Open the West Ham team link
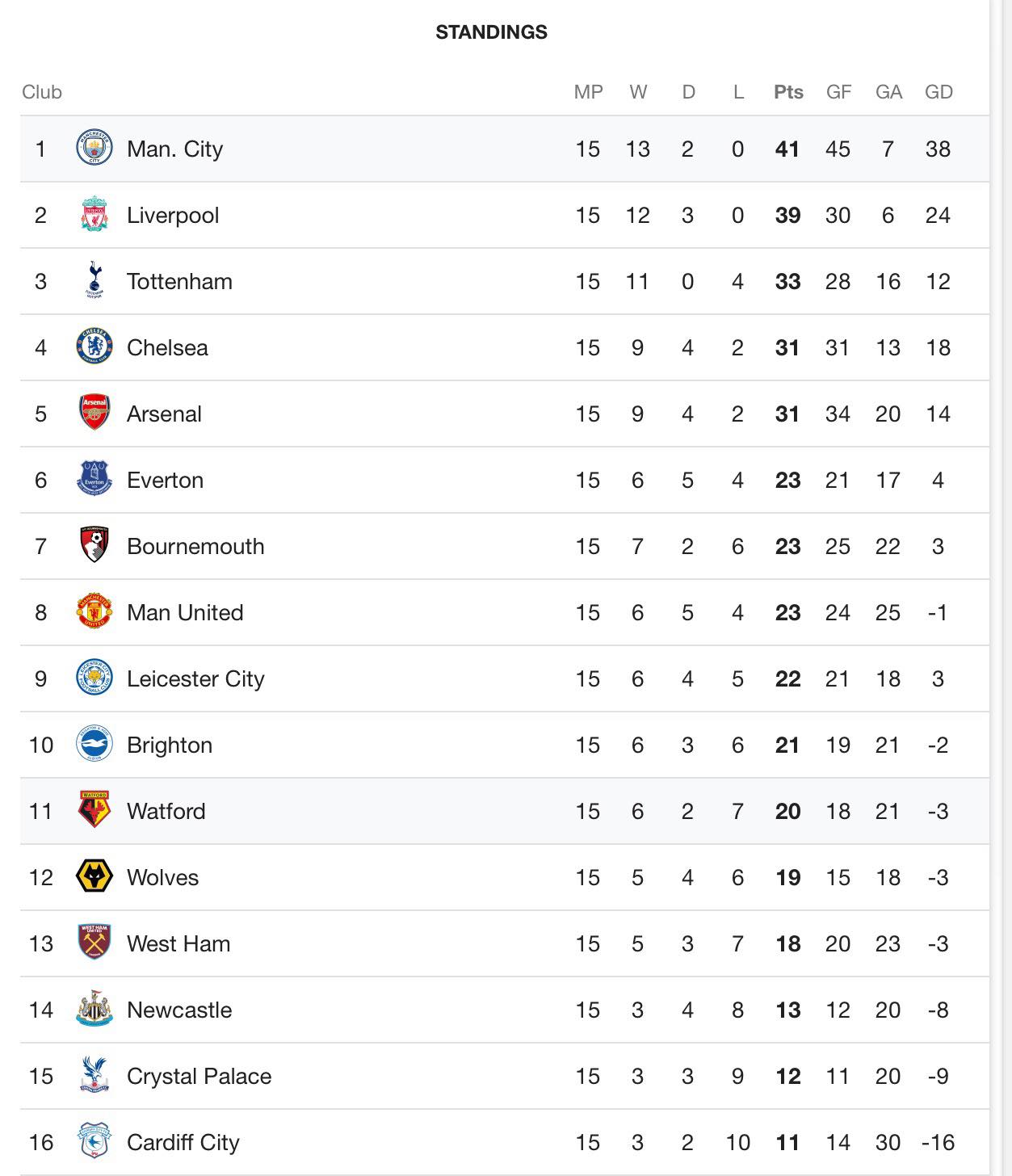The image size is (1012, 1176). tap(178, 943)
